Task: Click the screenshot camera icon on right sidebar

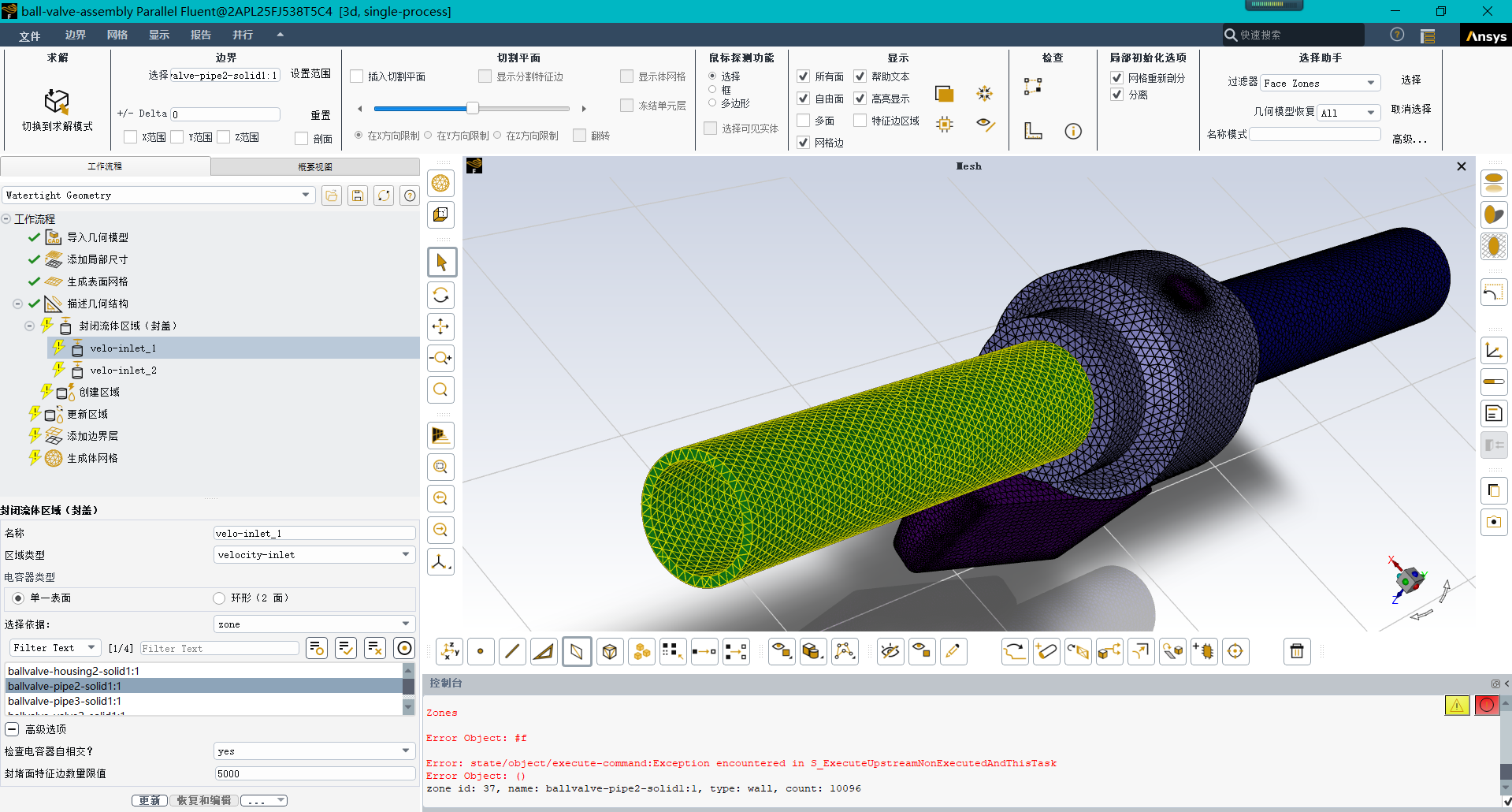Action: [x=1494, y=522]
